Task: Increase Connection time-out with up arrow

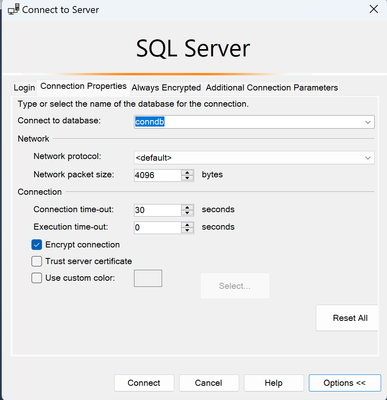Action: (x=187, y=207)
